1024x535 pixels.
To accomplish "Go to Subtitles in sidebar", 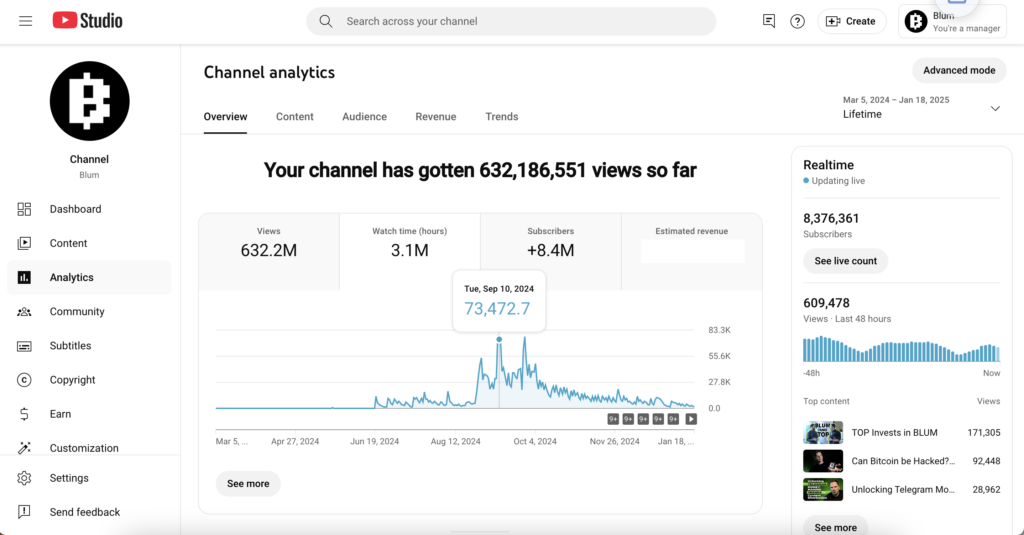I will tap(70, 346).
